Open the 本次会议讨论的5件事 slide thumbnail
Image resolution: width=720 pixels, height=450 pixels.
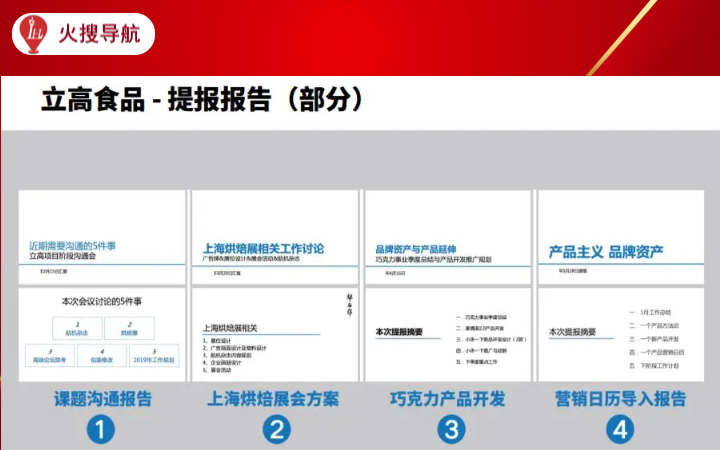(x=102, y=334)
